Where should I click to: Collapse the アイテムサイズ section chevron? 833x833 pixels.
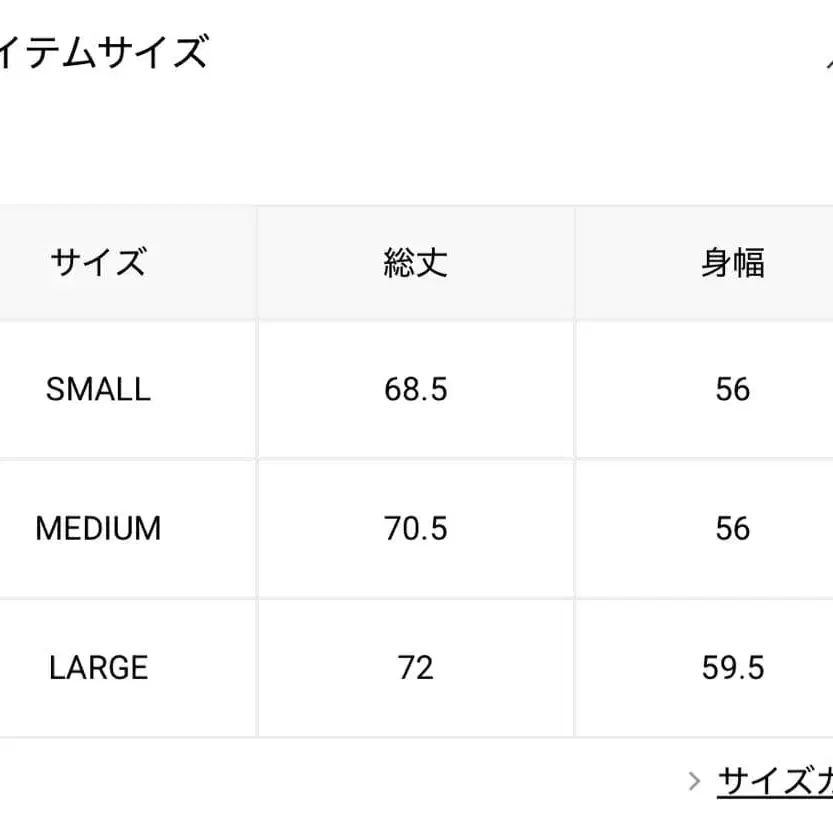(x=828, y=58)
